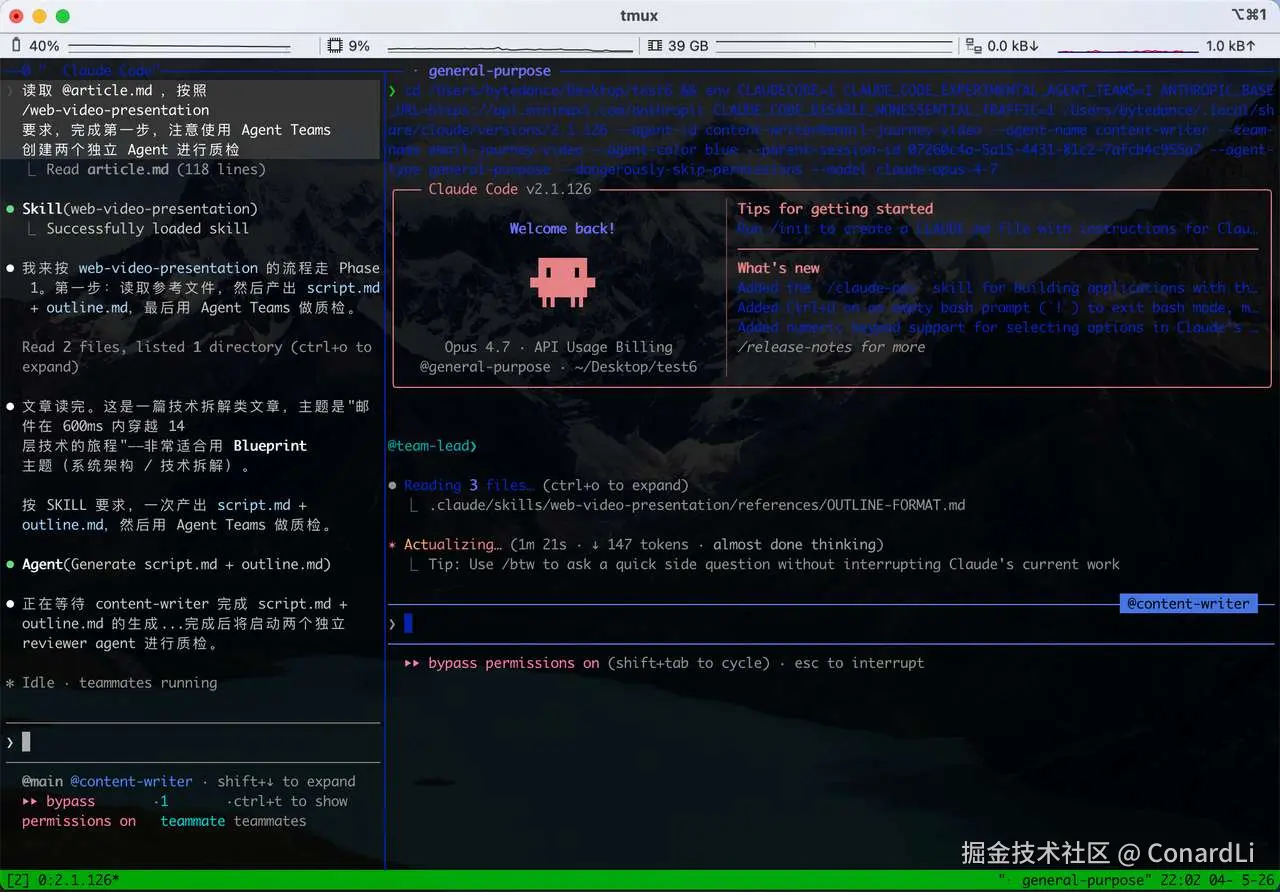Click @main in the left pane footer
This screenshot has height=892, width=1280.
click(42, 782)
